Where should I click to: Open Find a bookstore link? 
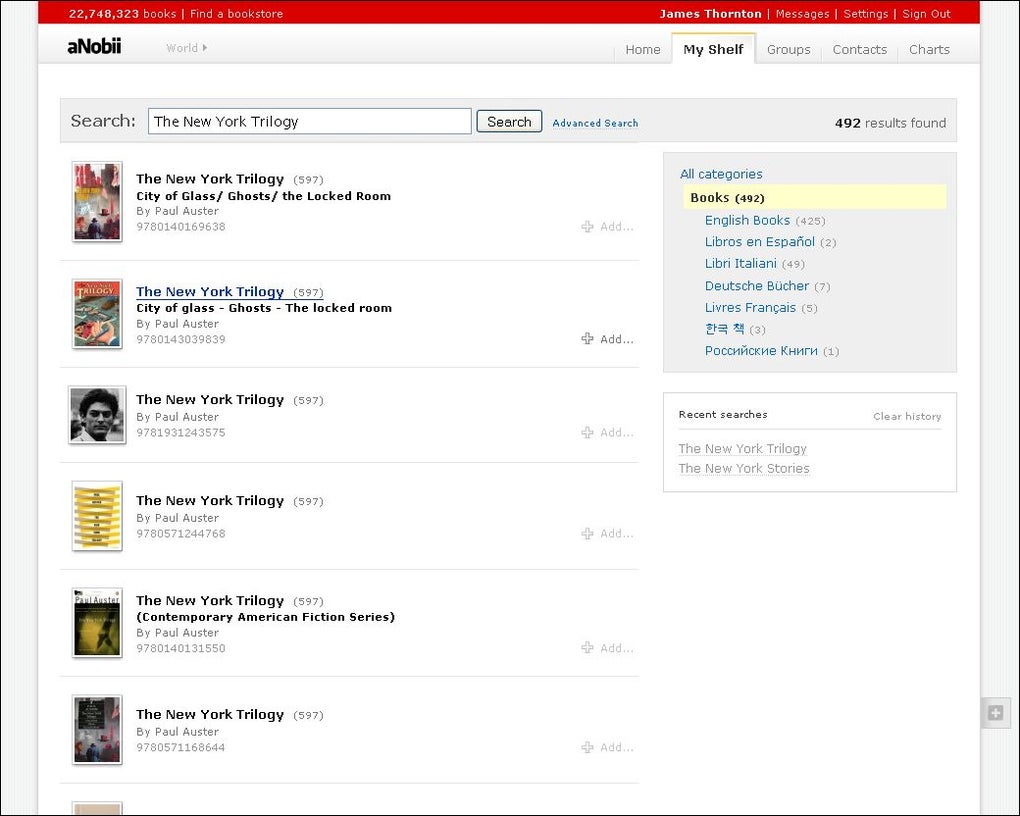[x=236, y=14]
